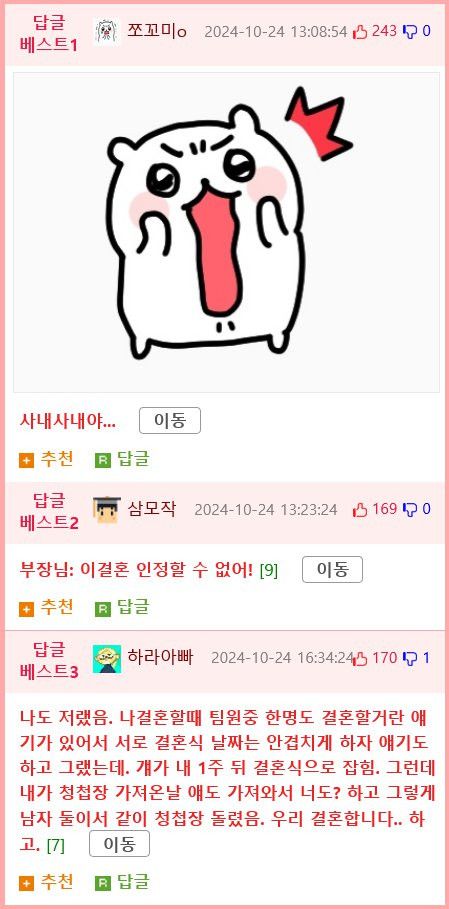The height and width of the screenshot is (909, 449).
Task: Click the thumbs-down icon on 삼모작's comment
Action: [x=410, y=510]
